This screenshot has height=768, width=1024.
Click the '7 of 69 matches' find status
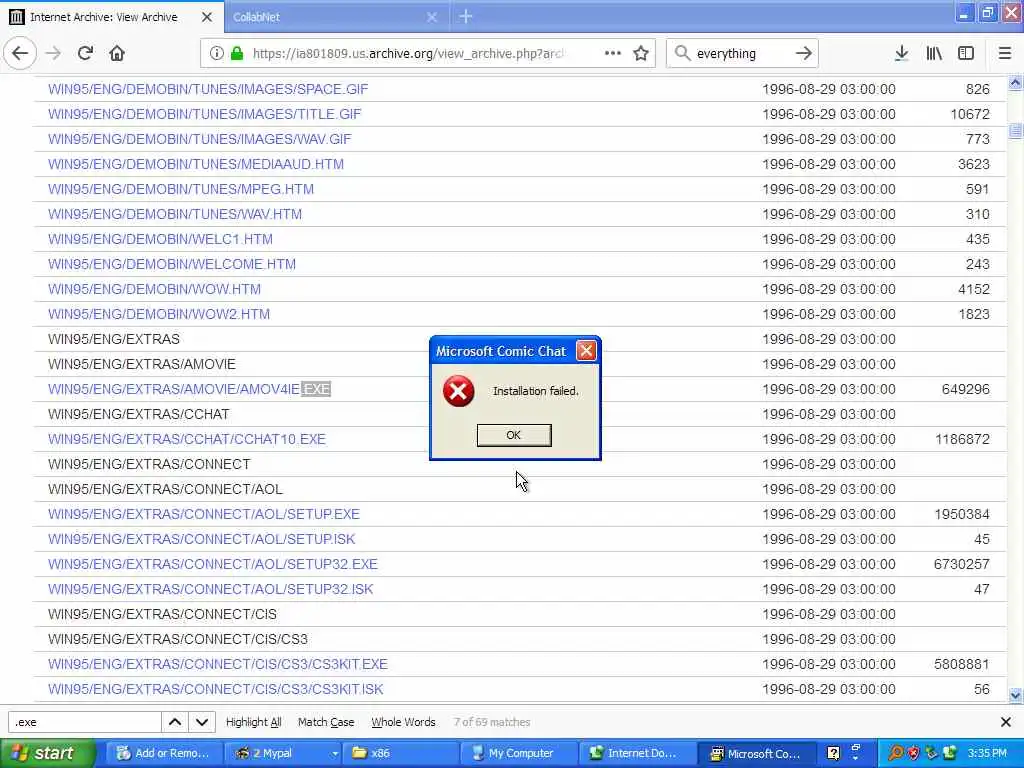(492, 722)
